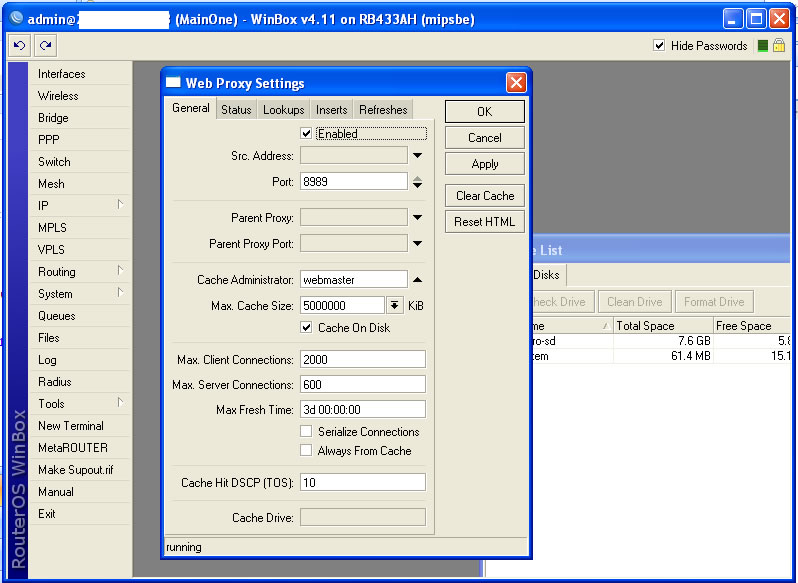Select the 61.4 MB disk row cell
The width and height of the screenshot is (798, 583).
coord(663,356)
